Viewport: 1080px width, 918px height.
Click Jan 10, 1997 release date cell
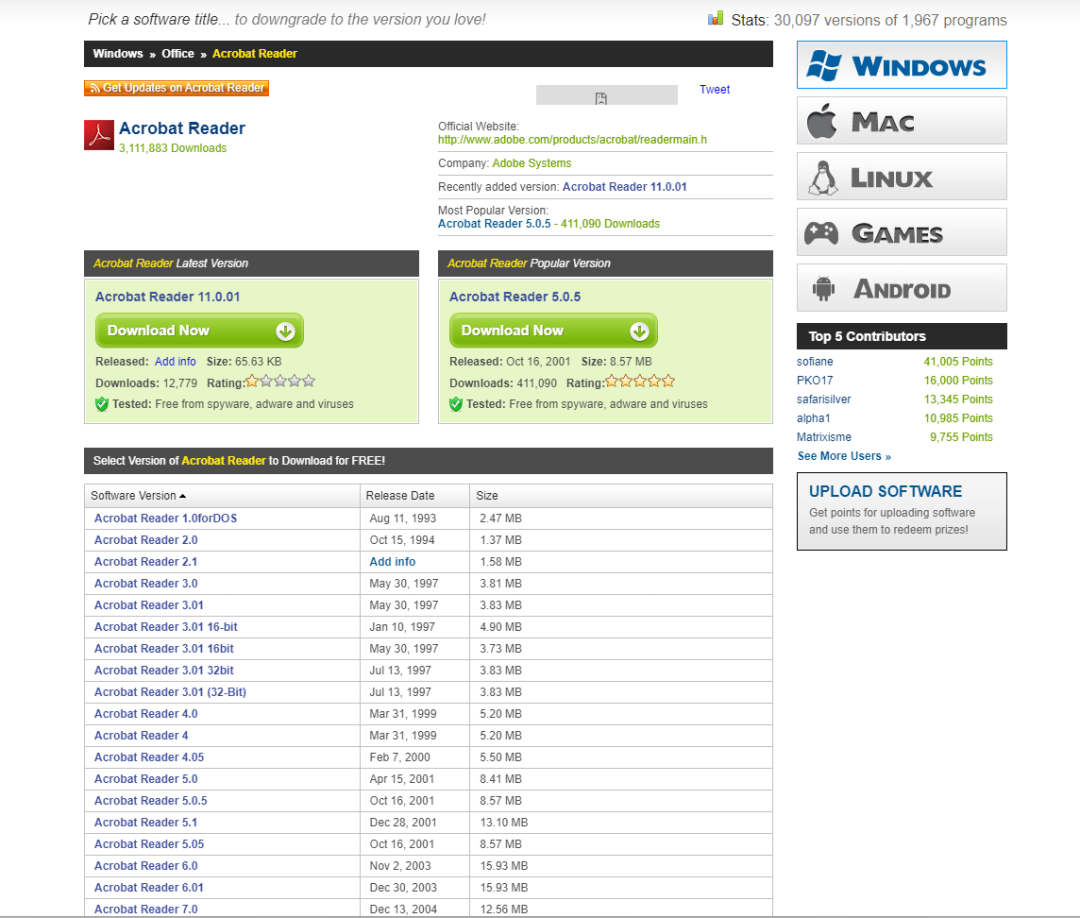[x=402, y=627]
